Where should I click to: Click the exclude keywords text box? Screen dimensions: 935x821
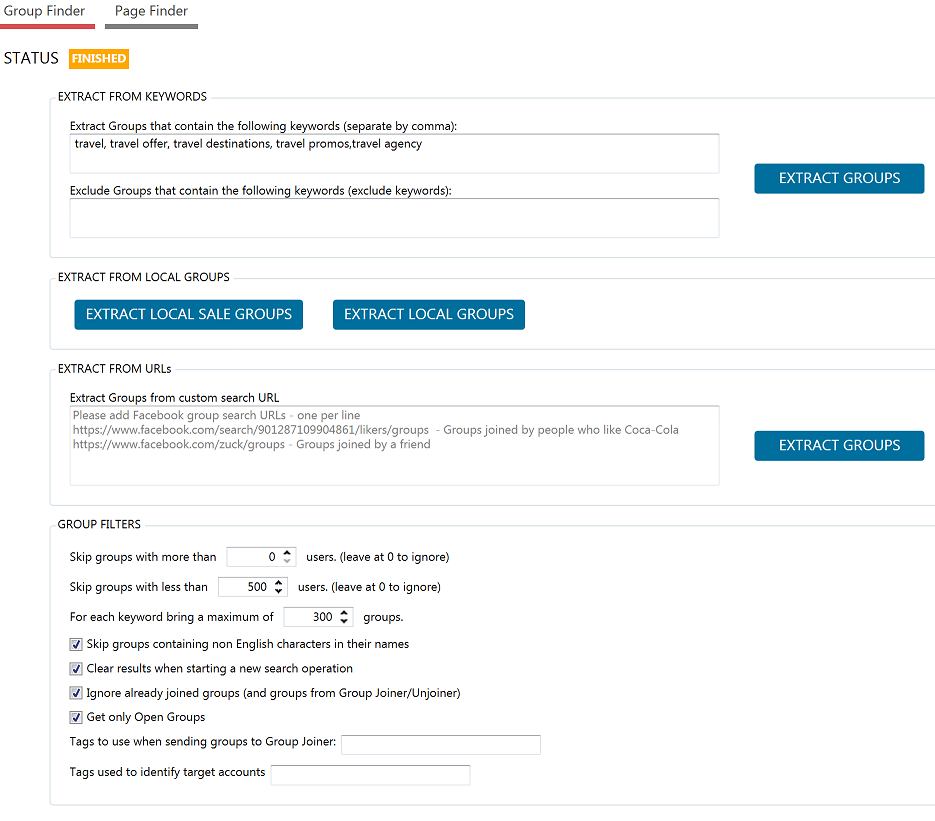(394, 218)
